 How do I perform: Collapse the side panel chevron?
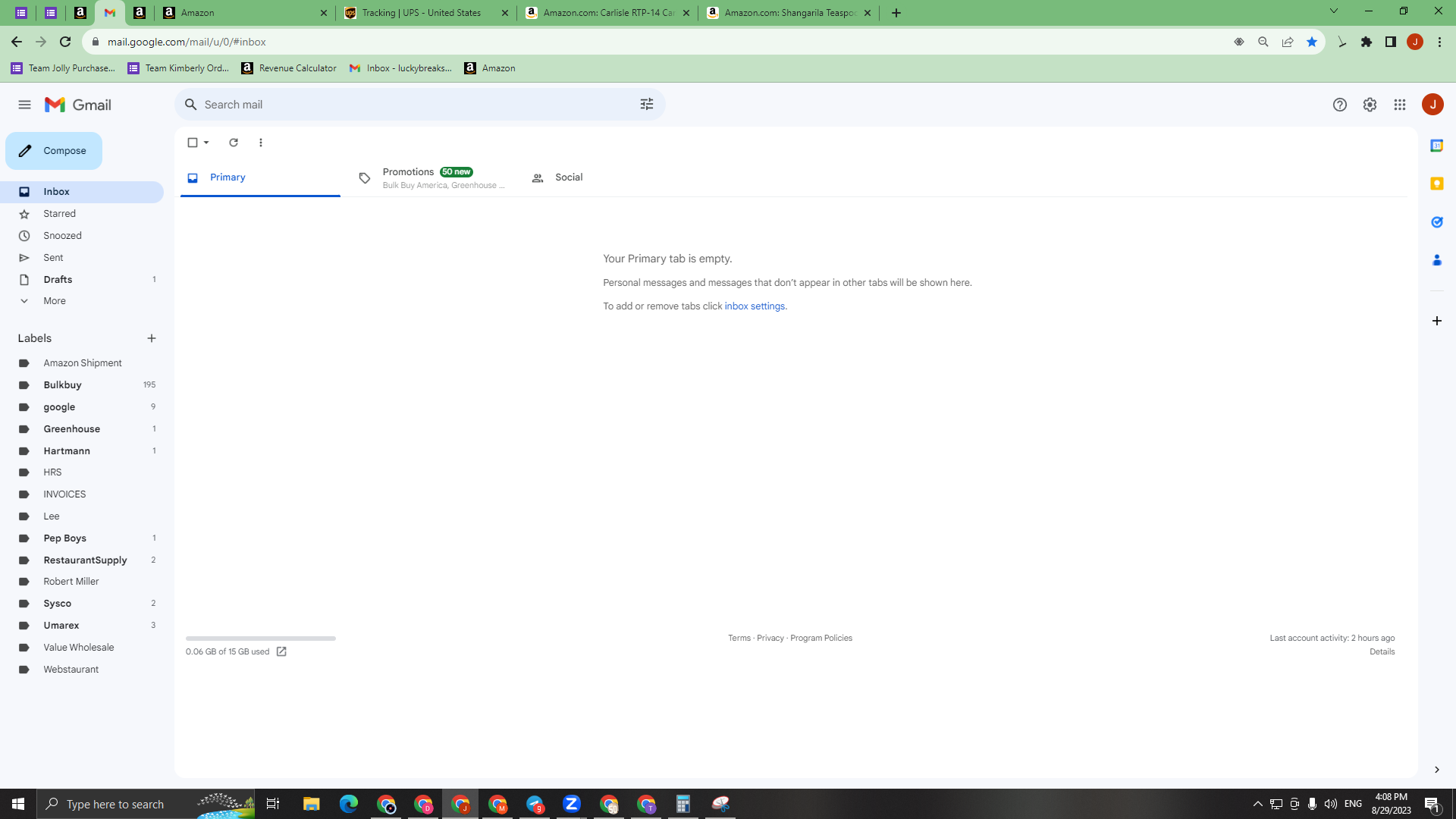pos(1436,770)
